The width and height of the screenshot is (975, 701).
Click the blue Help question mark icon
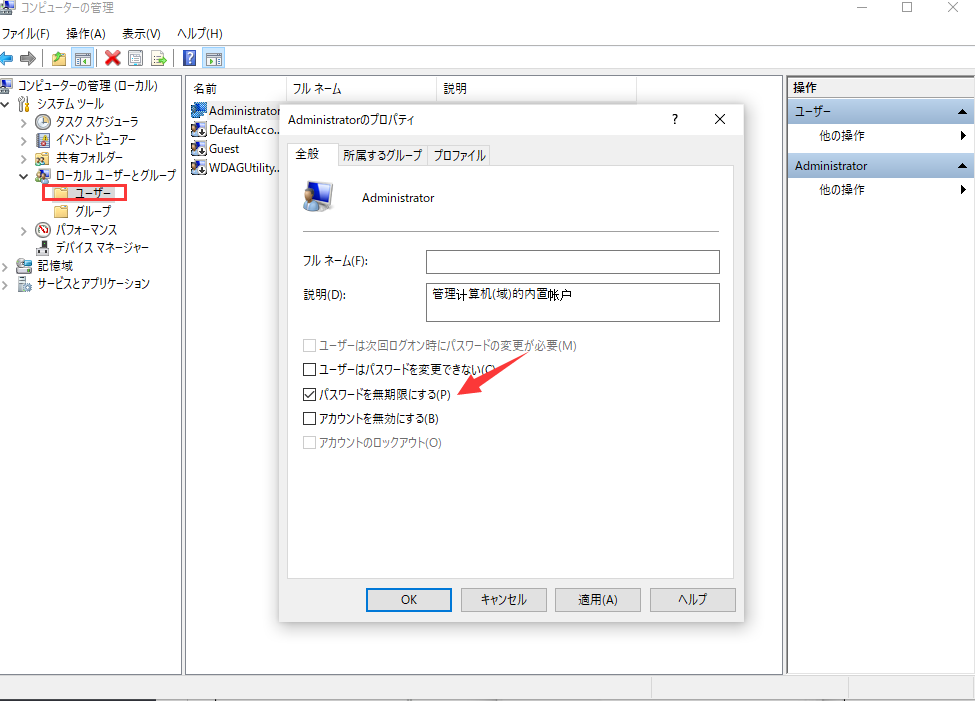189,58
